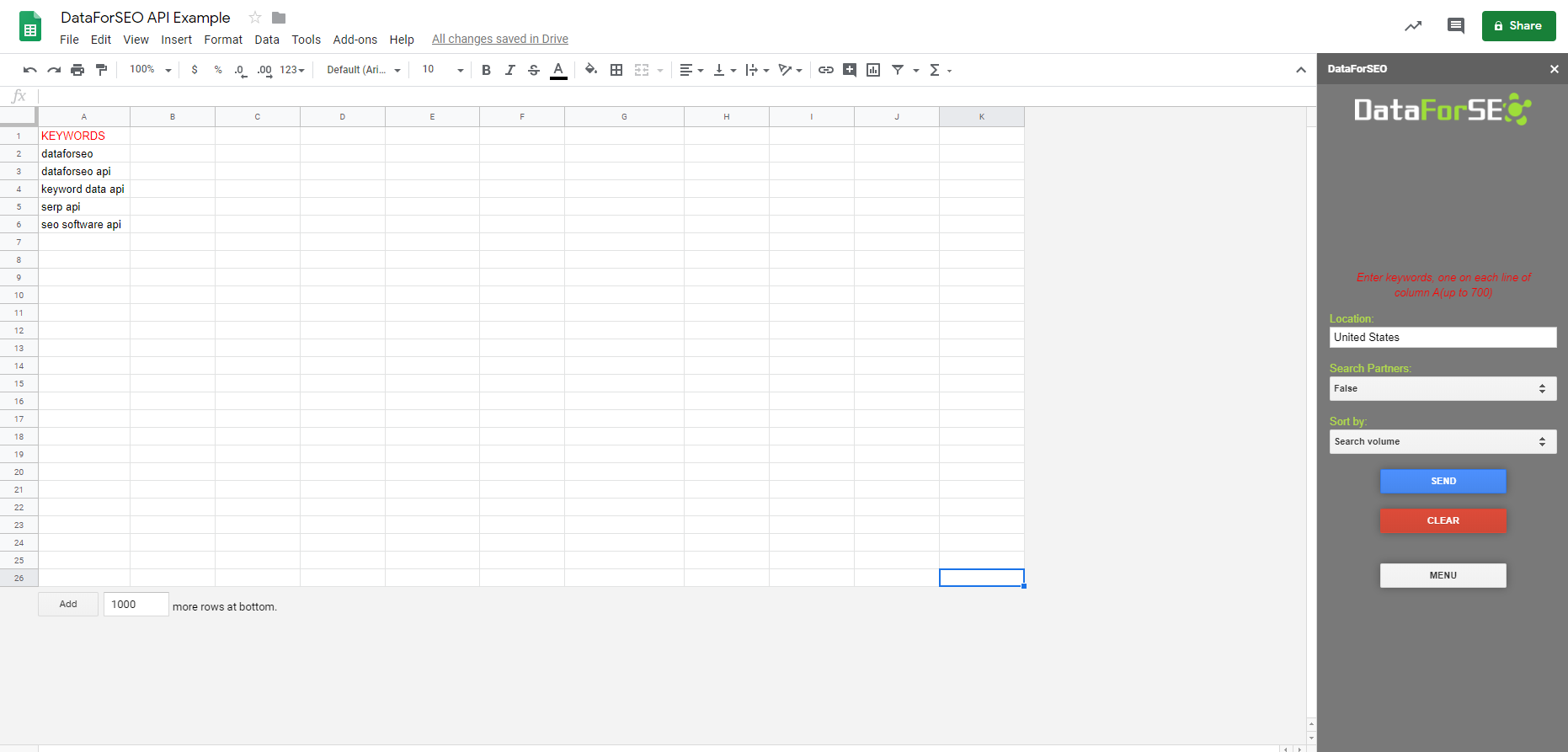Click the Undo icon
Image resolution: width=1568 pixels, height=752 pixels.
[x=30, y=70]
